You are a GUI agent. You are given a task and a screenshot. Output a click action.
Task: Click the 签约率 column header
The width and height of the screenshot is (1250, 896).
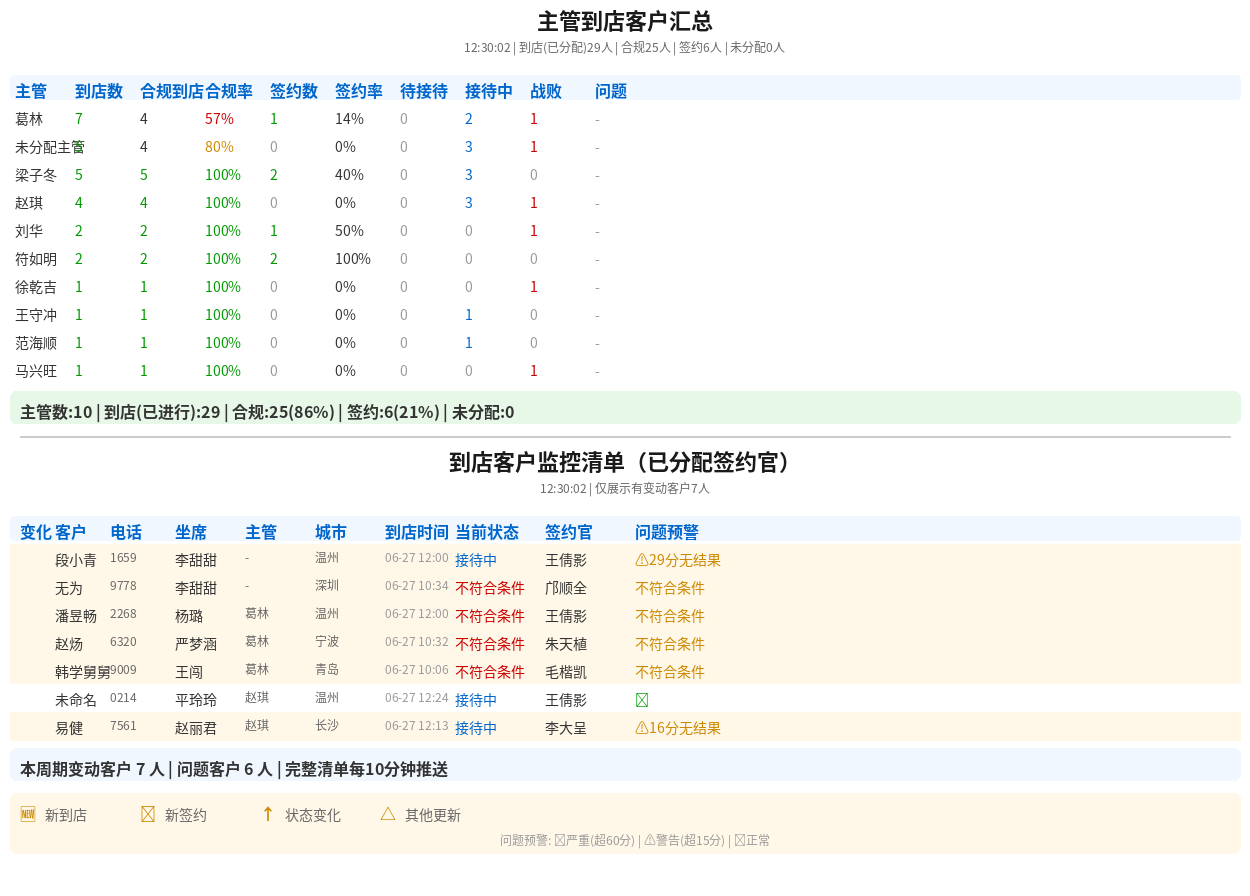pyautogui.click(x=359, y=91)
